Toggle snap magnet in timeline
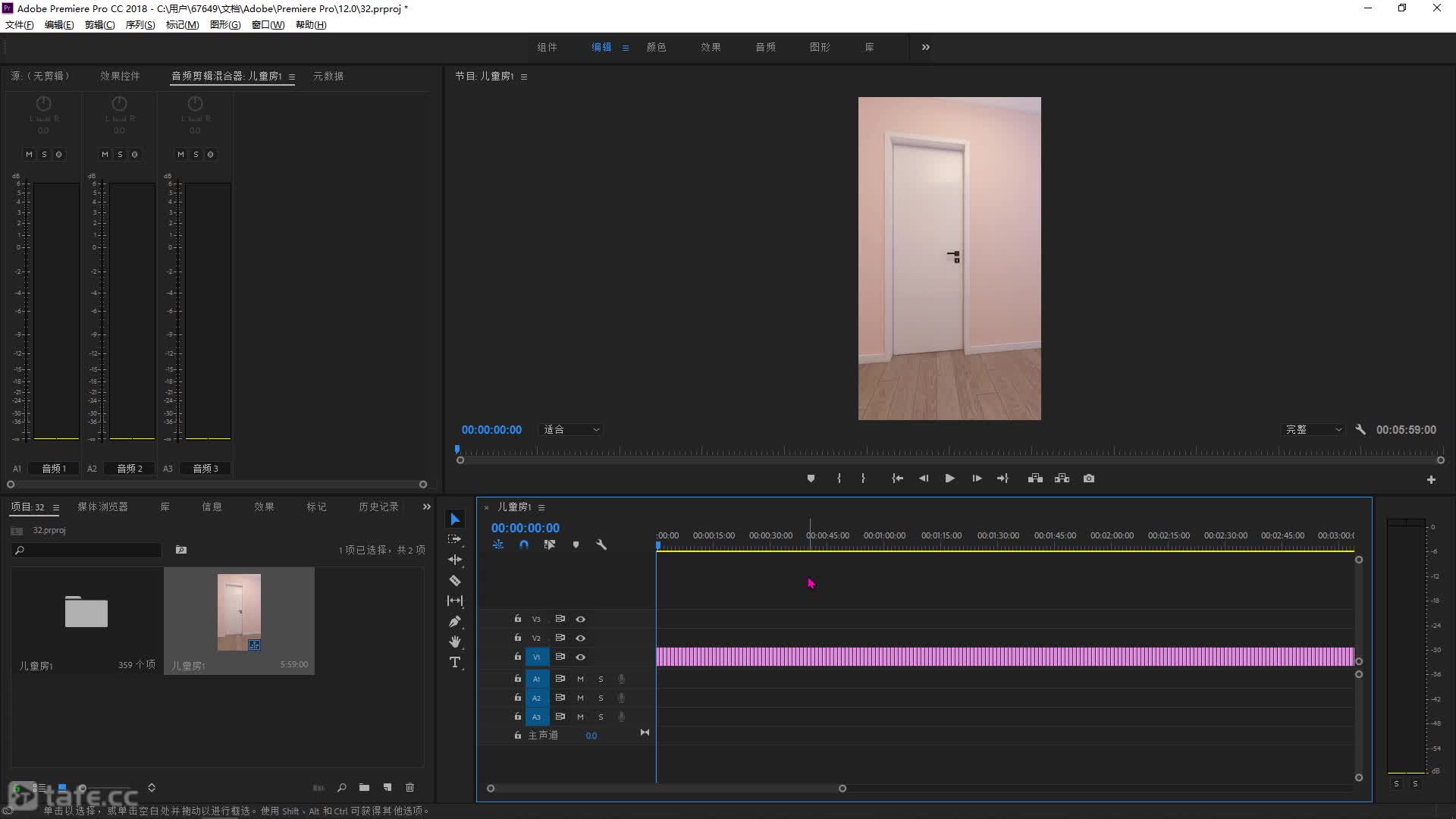This screenshot has height=819, width=1456. coord(524,544)
